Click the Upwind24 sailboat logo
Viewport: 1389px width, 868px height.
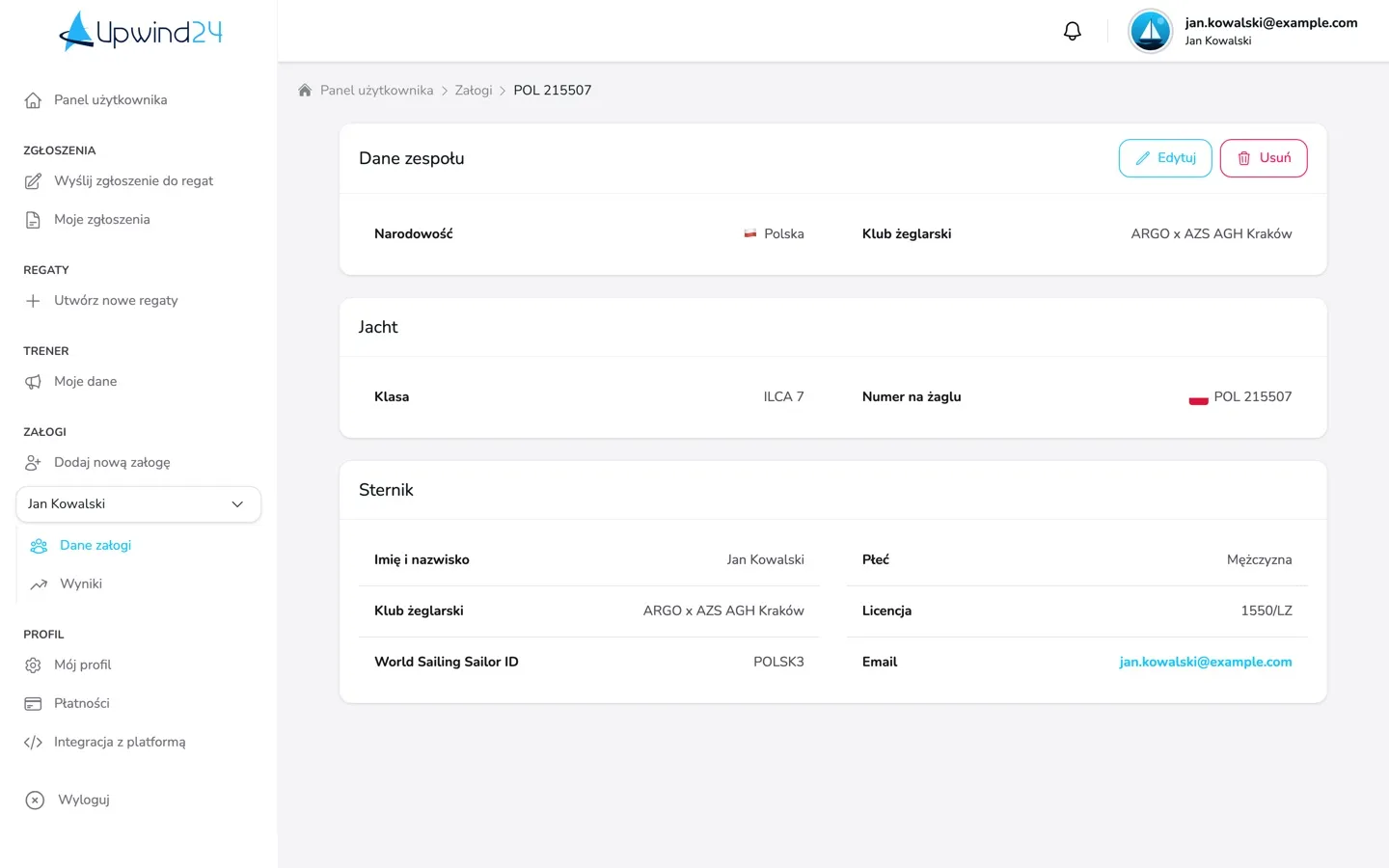(x=141, y=31)
